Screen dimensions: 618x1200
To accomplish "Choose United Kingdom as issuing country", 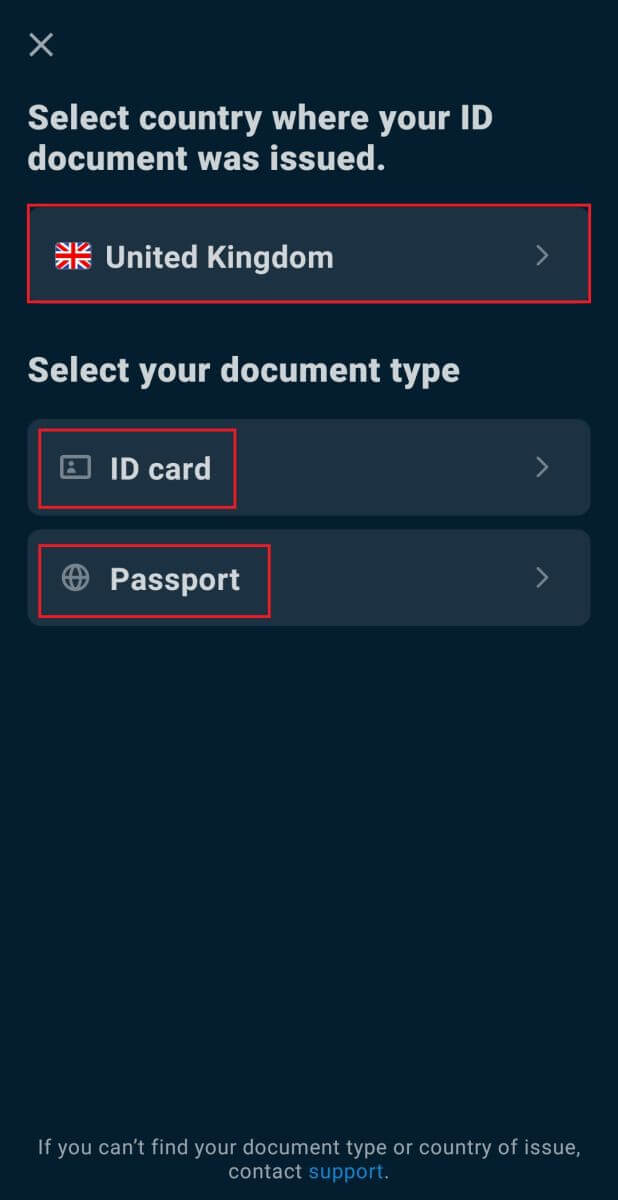I will tap(308, 255).
